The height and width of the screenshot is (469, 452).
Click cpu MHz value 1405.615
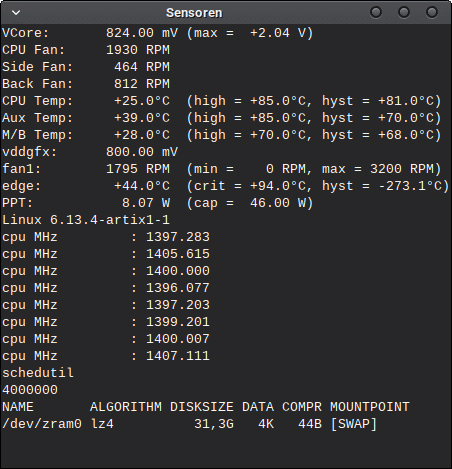178,254
